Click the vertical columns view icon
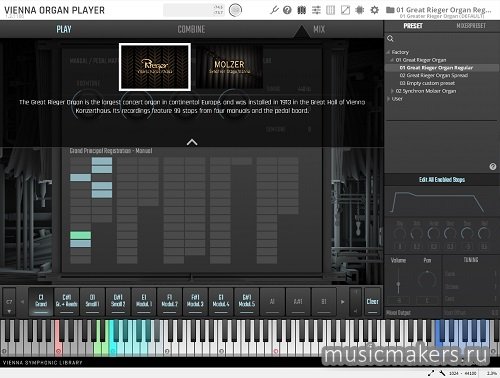The image size is (500, 378). pos(330,10)
